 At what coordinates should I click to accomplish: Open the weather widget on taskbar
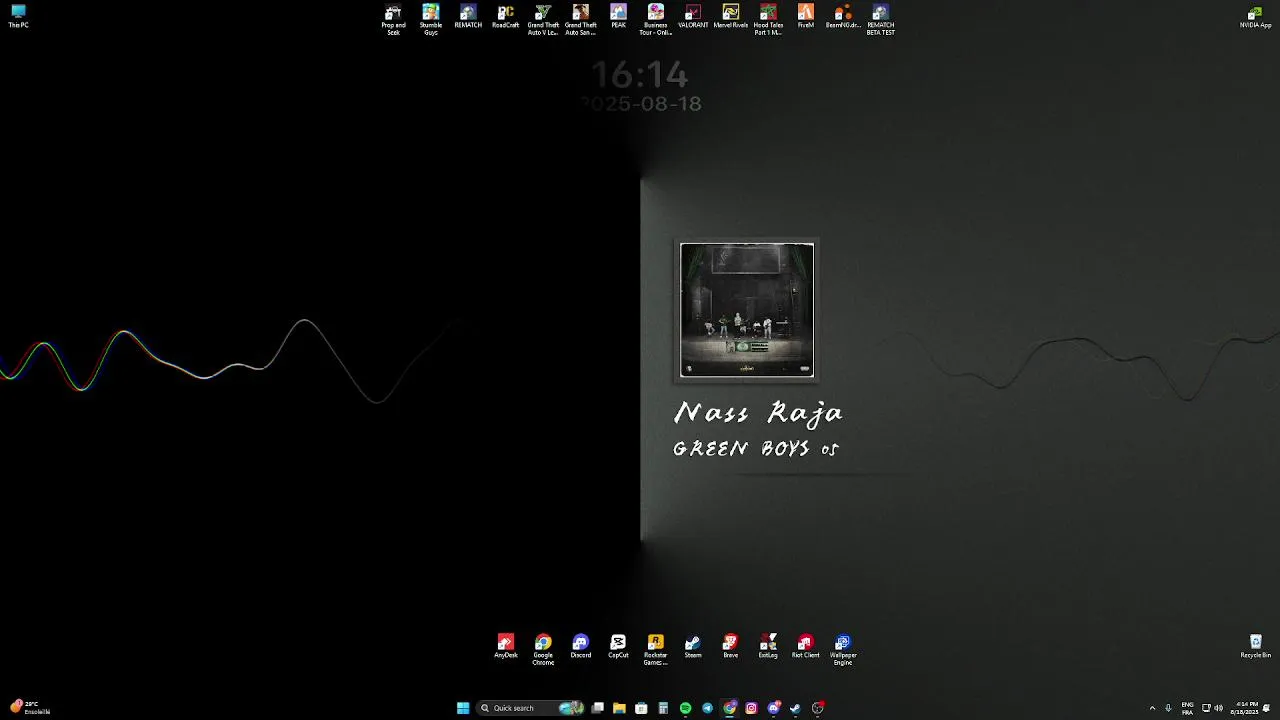[30, 708]
